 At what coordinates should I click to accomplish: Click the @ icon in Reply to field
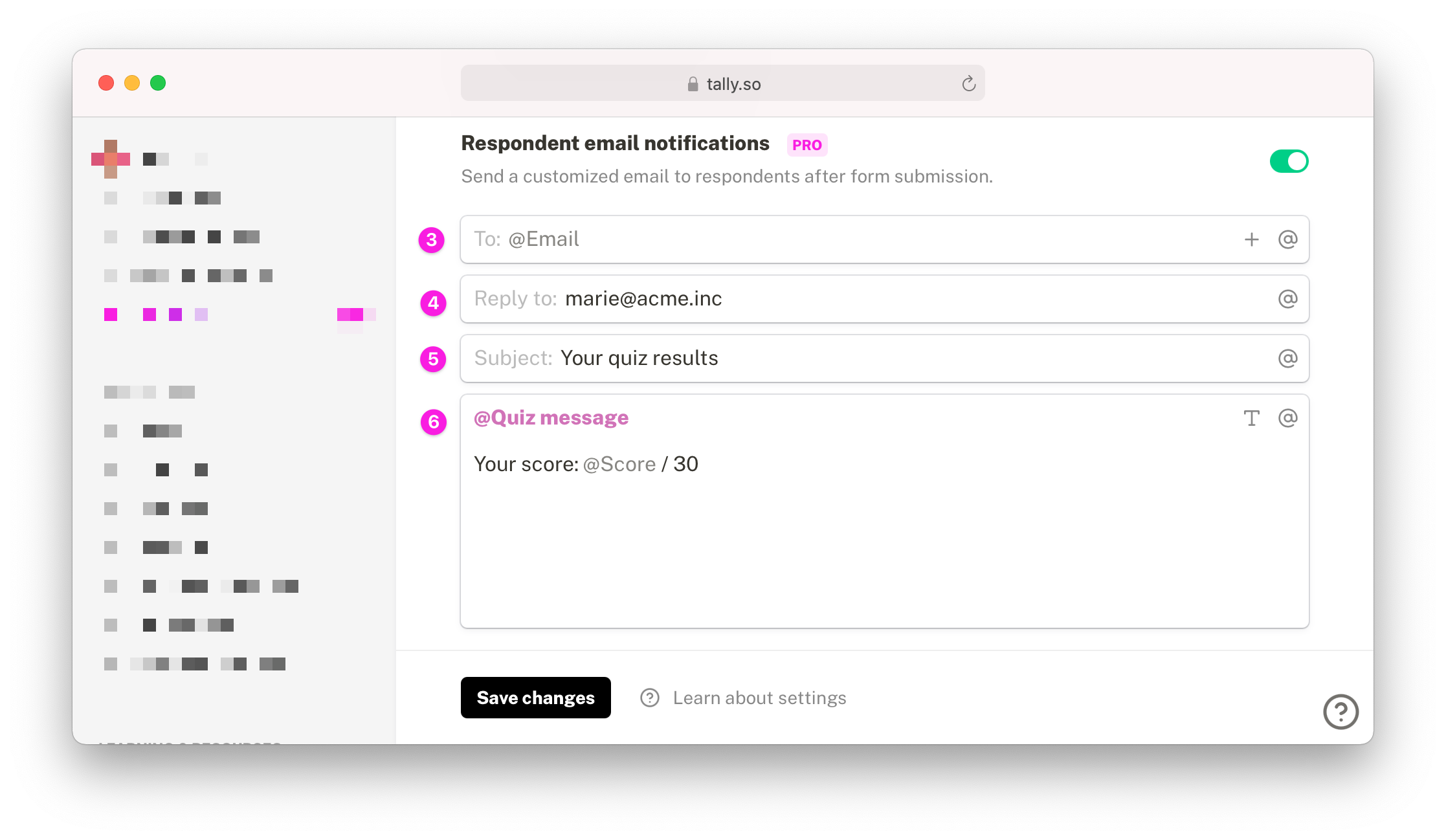1287,299
